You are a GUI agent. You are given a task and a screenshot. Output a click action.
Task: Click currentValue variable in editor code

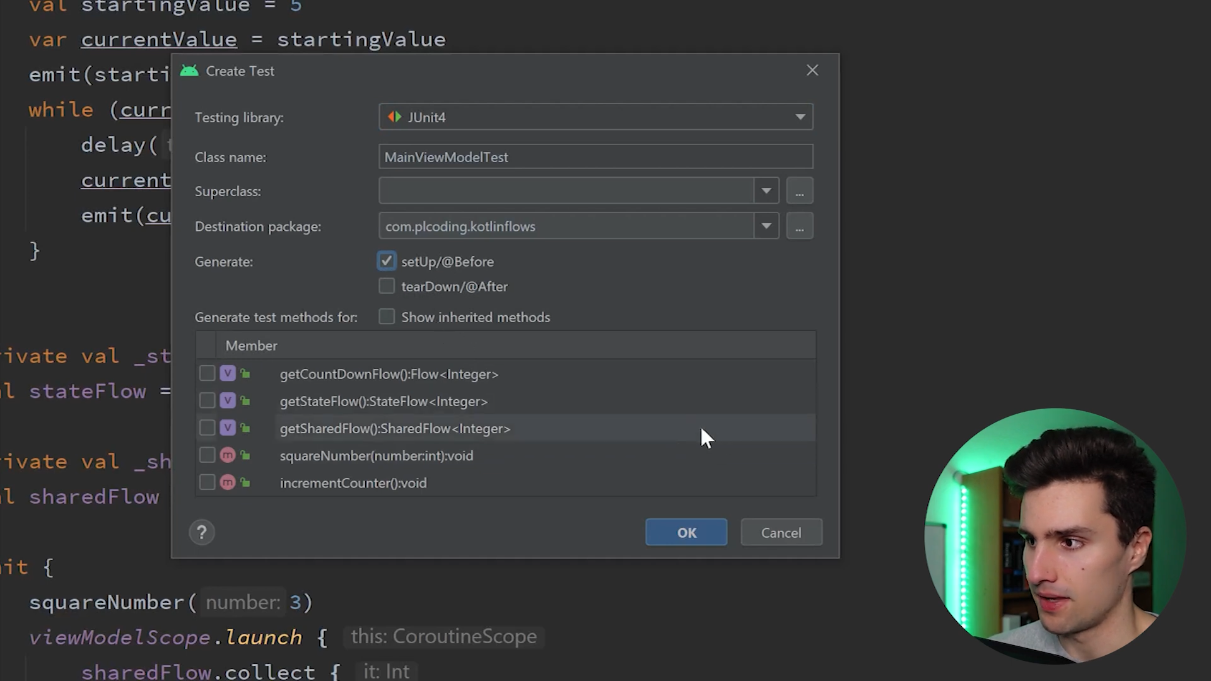pos(159,40)
